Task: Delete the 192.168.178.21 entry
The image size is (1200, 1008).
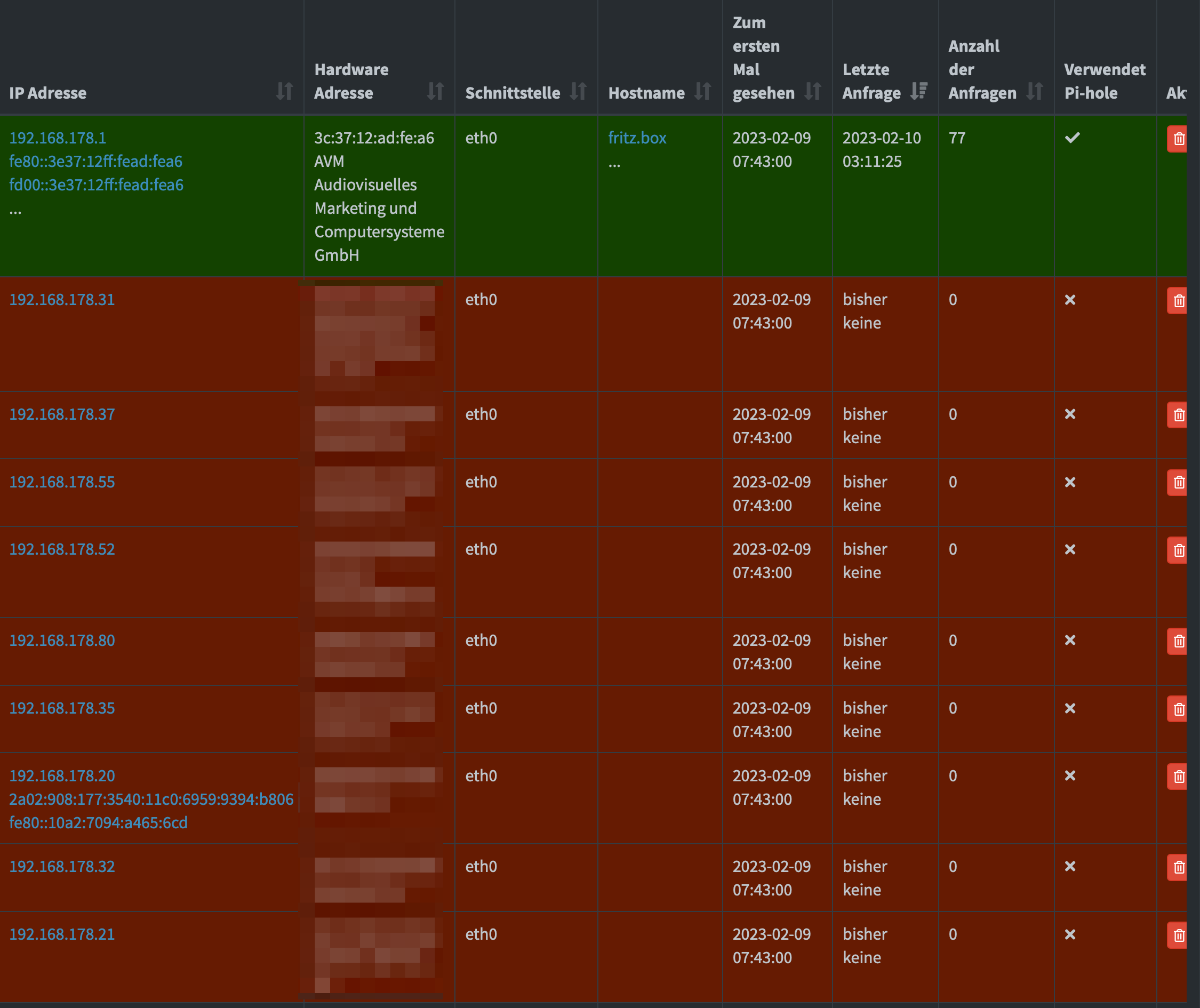Action: [1177, 935]
